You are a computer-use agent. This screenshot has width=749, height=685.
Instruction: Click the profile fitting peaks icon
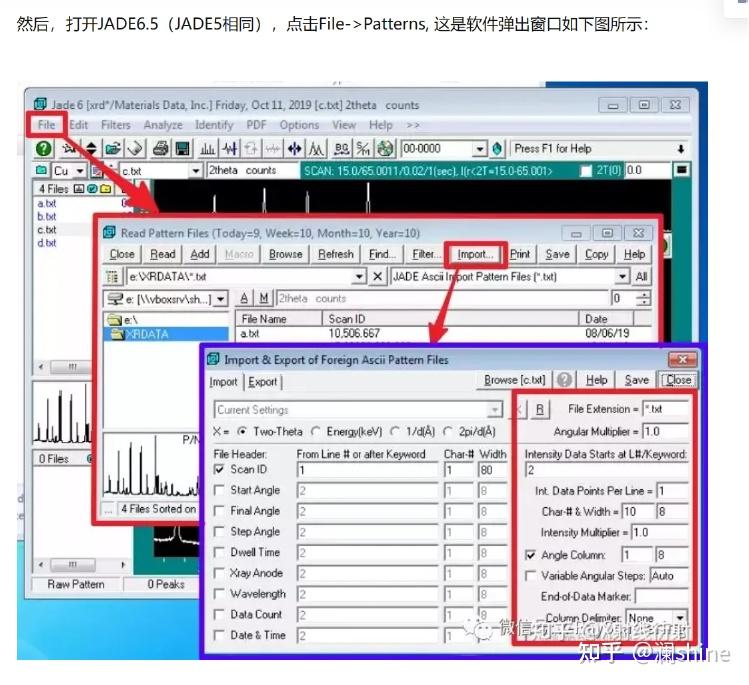click(316, 149)
